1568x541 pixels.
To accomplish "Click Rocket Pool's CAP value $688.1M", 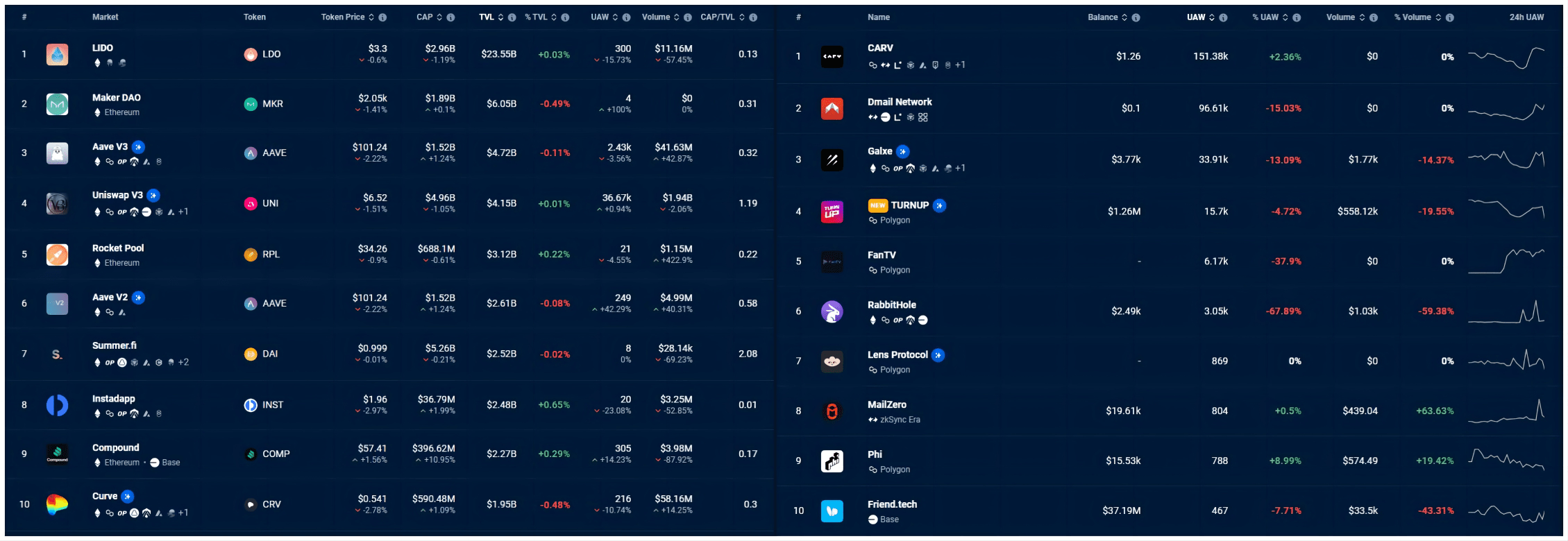I will pos(436,249).
